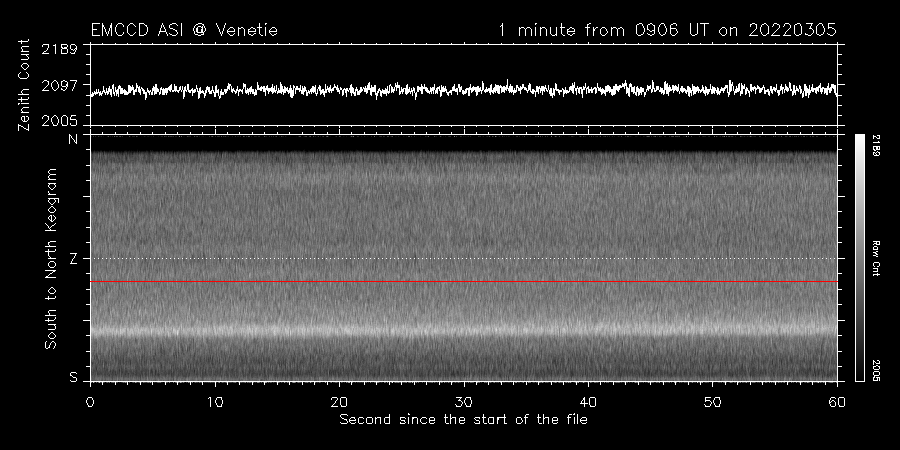Click the 2097 tick label on Zenith Count axis
The width and height of the screenshot is (900, 450).
61,86
